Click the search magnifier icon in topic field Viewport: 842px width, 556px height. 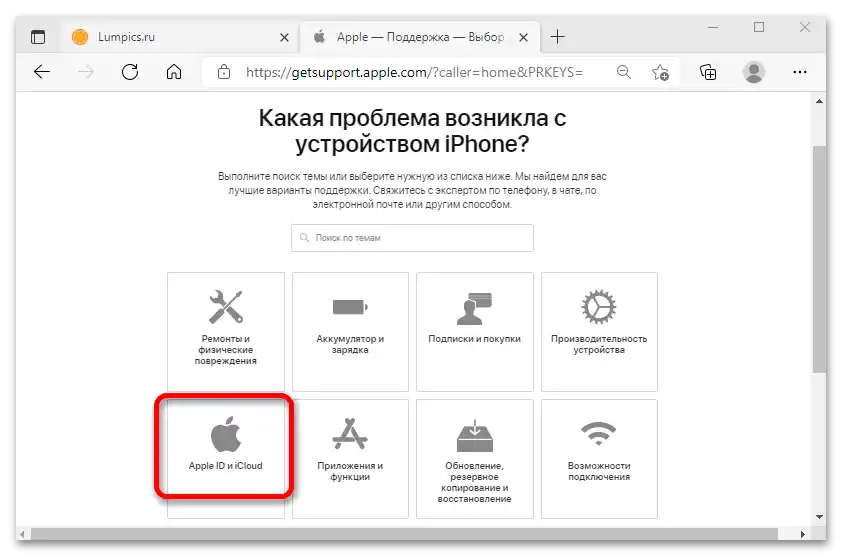(x=304, y=237)
